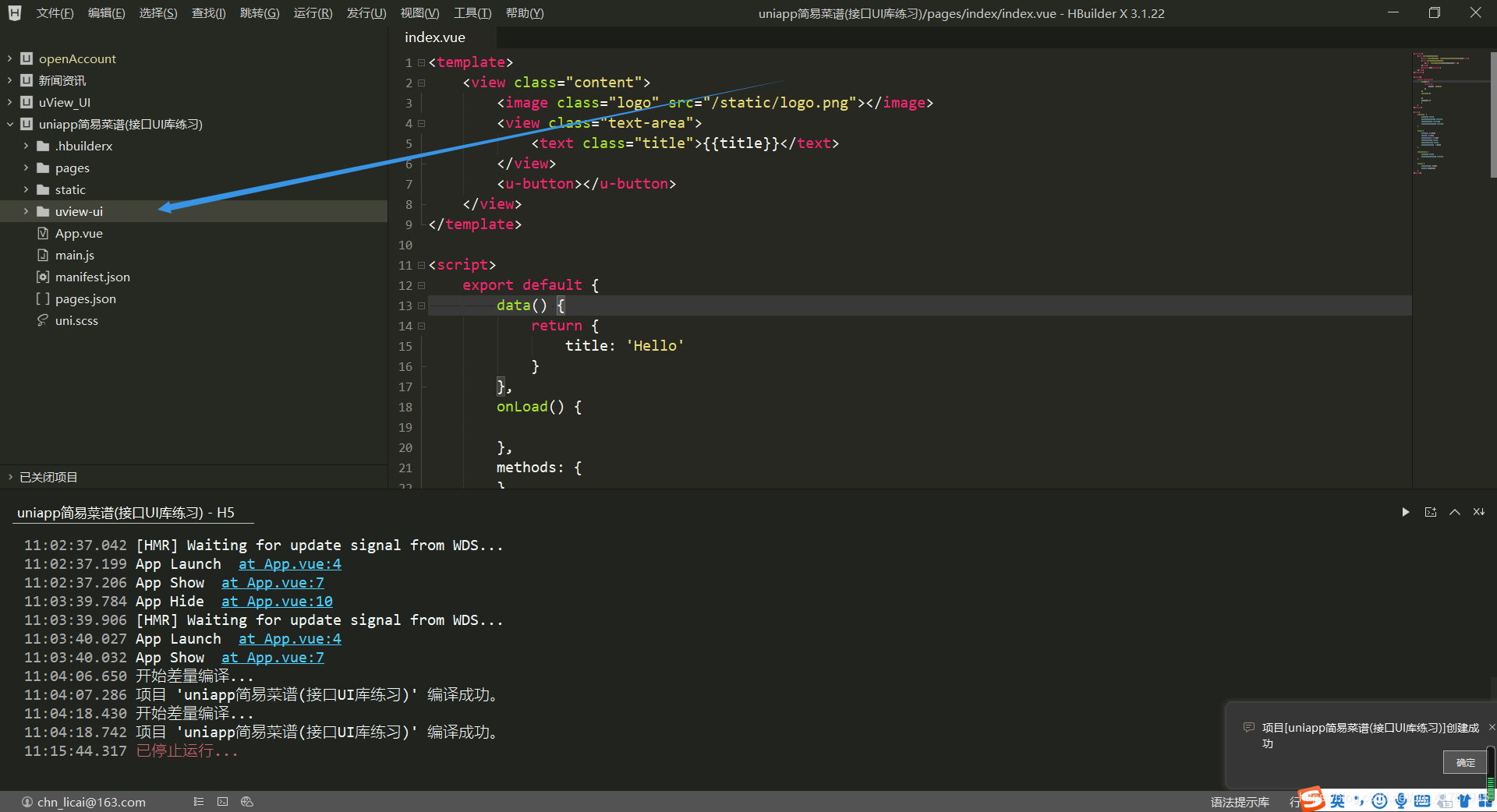This screenshot has height=812, width=1497.
Task: Click the uview-ui folder icon
Action: (x=43, y=211)
